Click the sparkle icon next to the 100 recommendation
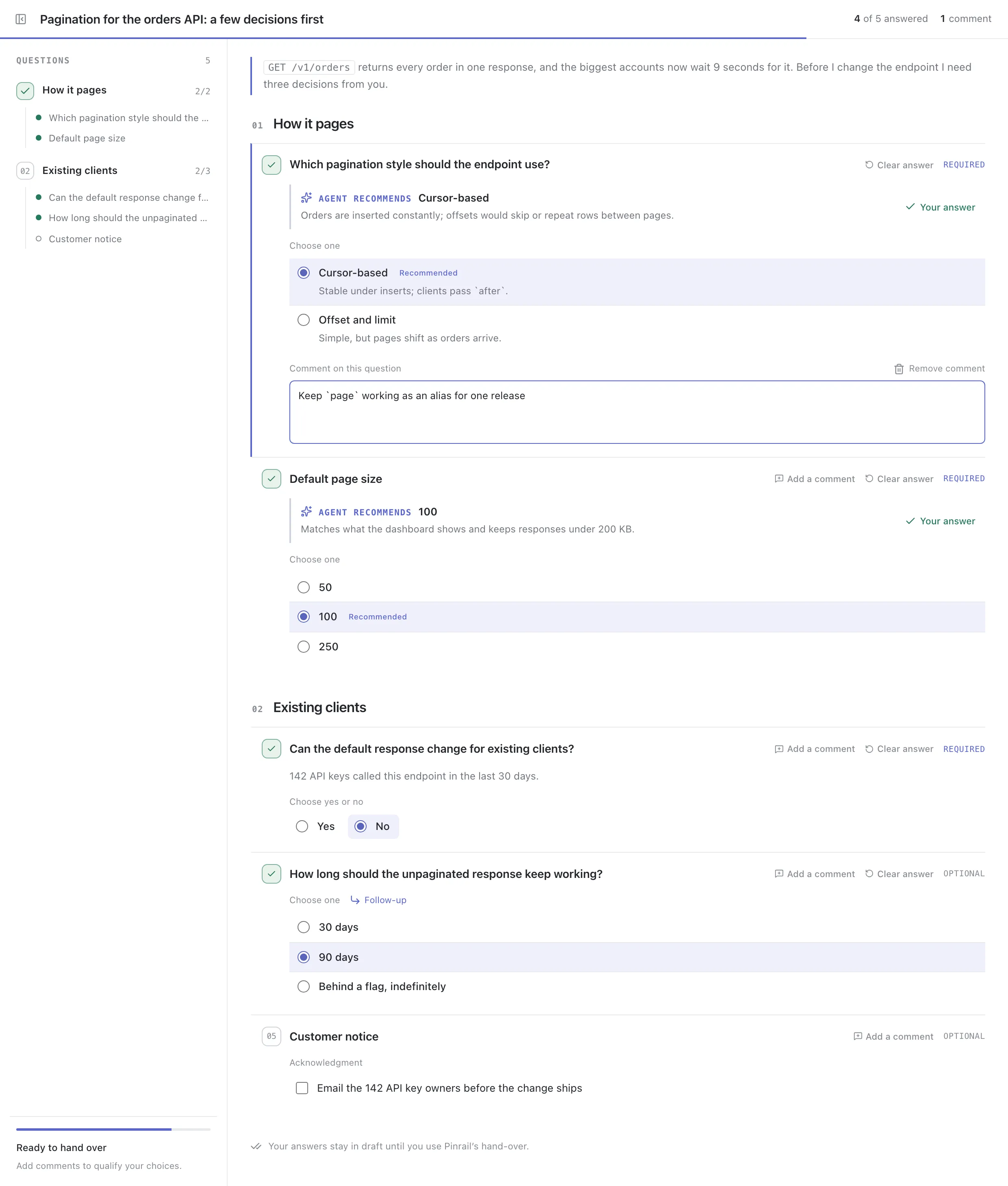 [306, 511]
